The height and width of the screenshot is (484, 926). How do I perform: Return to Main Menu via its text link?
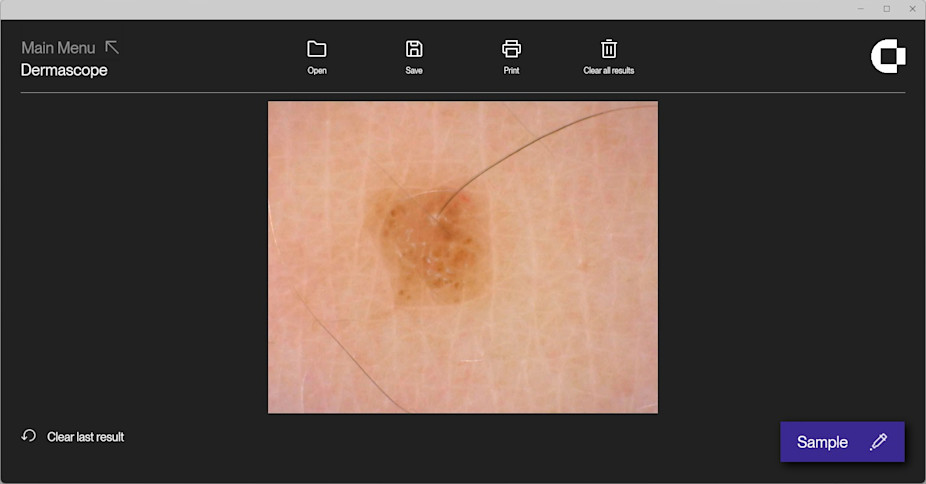(58, 48)
